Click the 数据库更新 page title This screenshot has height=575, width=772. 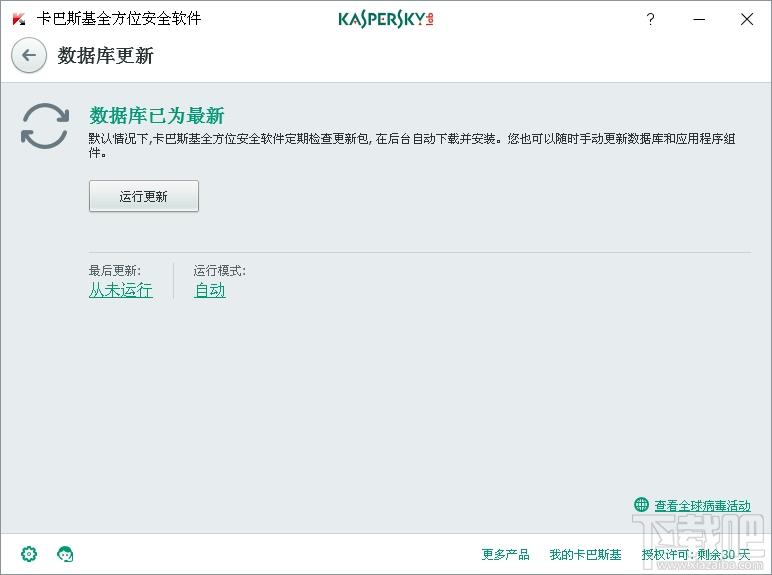click(x=105, y=55)
